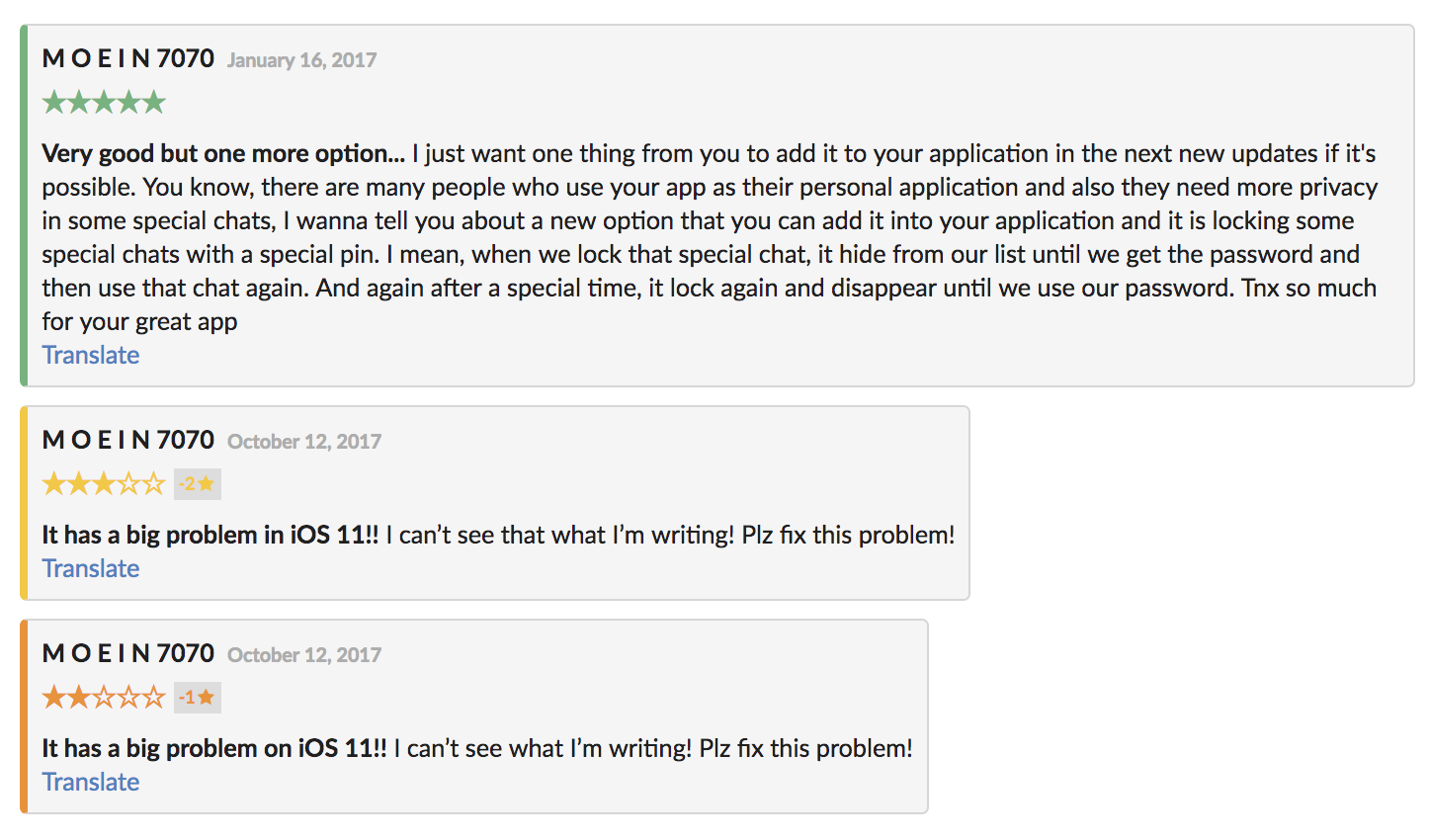Translate the two-star "problem on iOS 11" review
This screenshot has width=1429, height=840.
pyautogui.click(x=91, y=782)
